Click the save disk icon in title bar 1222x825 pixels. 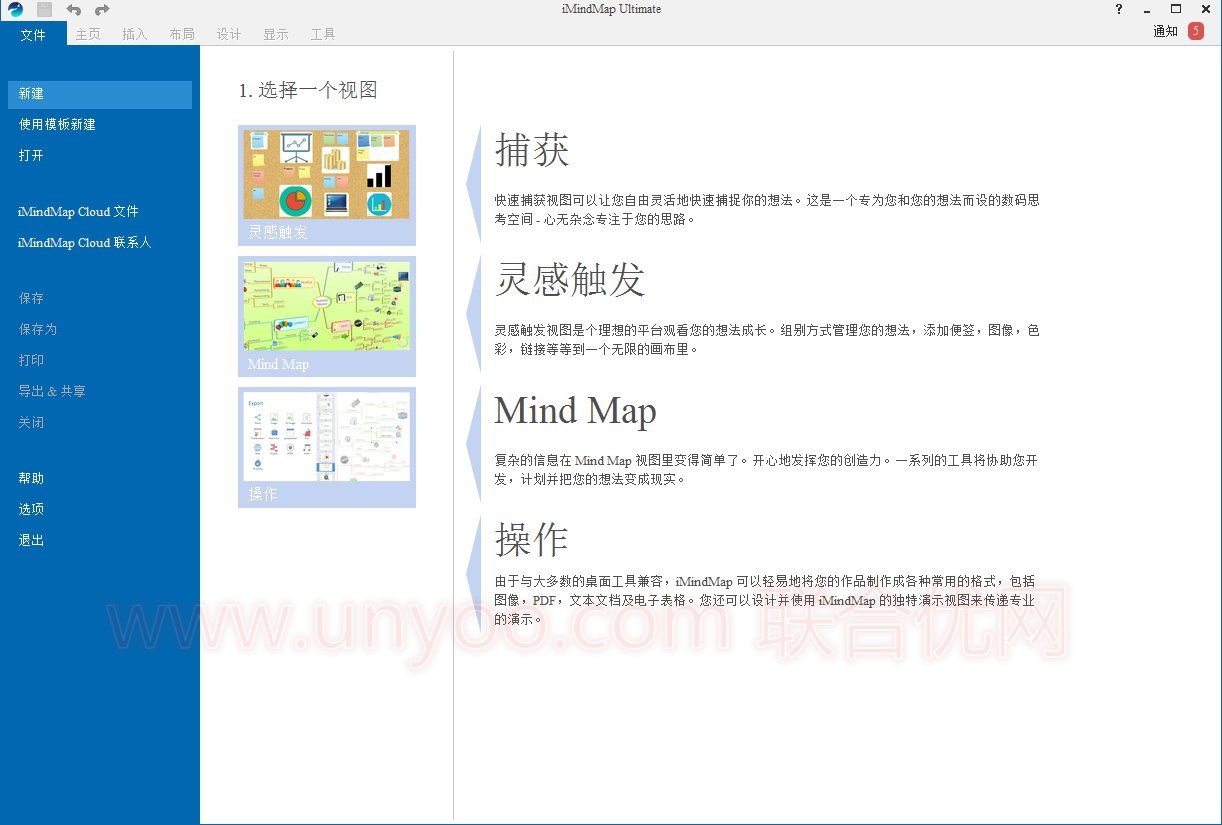pos(45,9)
